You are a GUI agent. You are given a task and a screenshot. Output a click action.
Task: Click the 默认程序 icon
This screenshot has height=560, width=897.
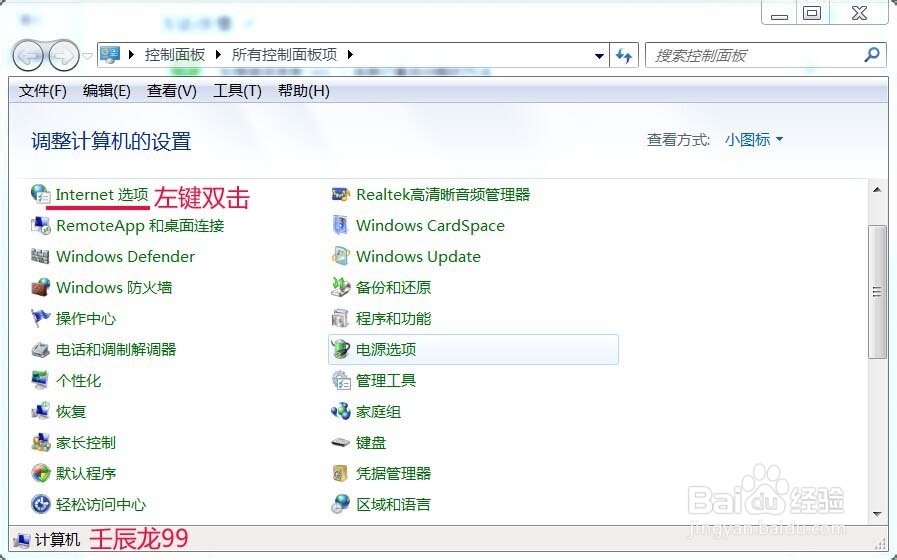click(41, 472)
